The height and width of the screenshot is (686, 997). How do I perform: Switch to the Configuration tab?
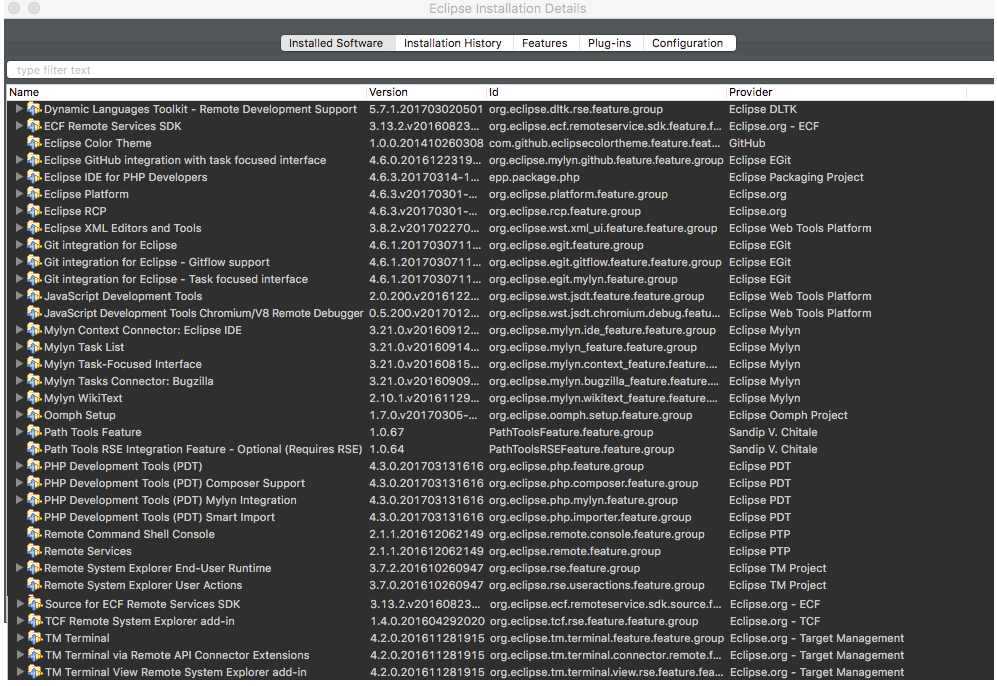coord(687,43)
